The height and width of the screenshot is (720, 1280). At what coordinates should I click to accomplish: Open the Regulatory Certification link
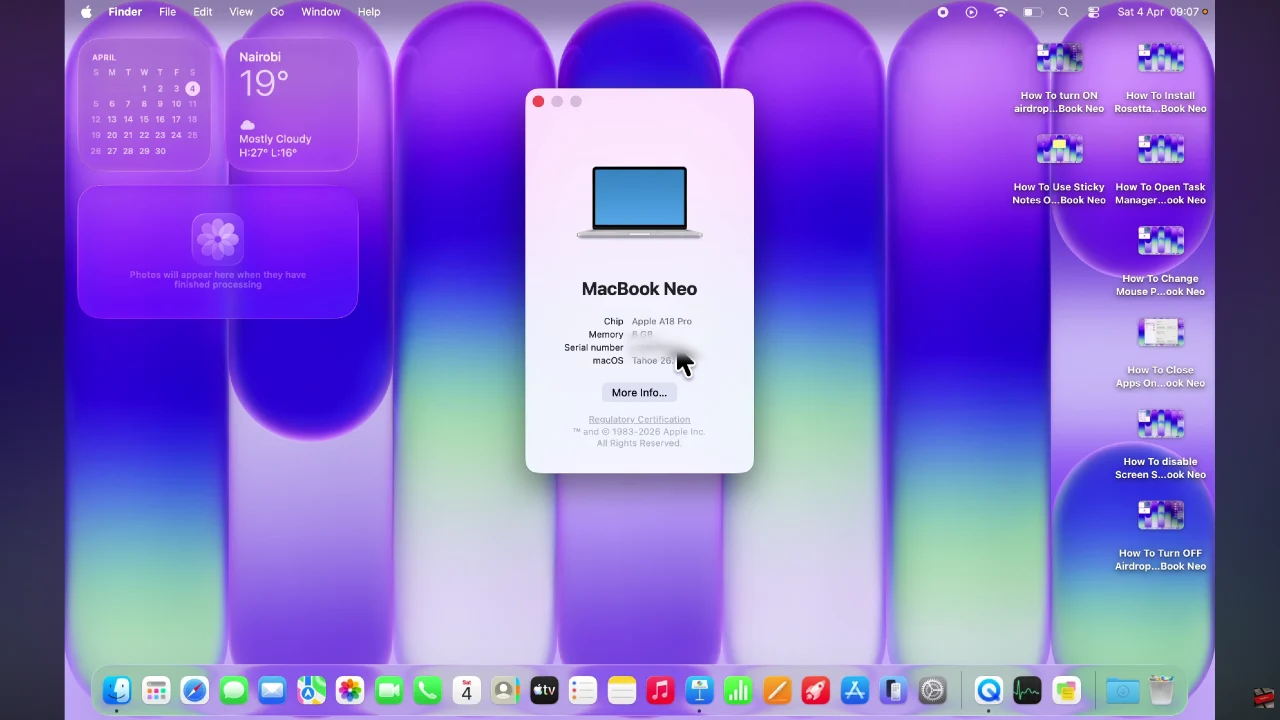pyautogui.click(x=639, y=419)
